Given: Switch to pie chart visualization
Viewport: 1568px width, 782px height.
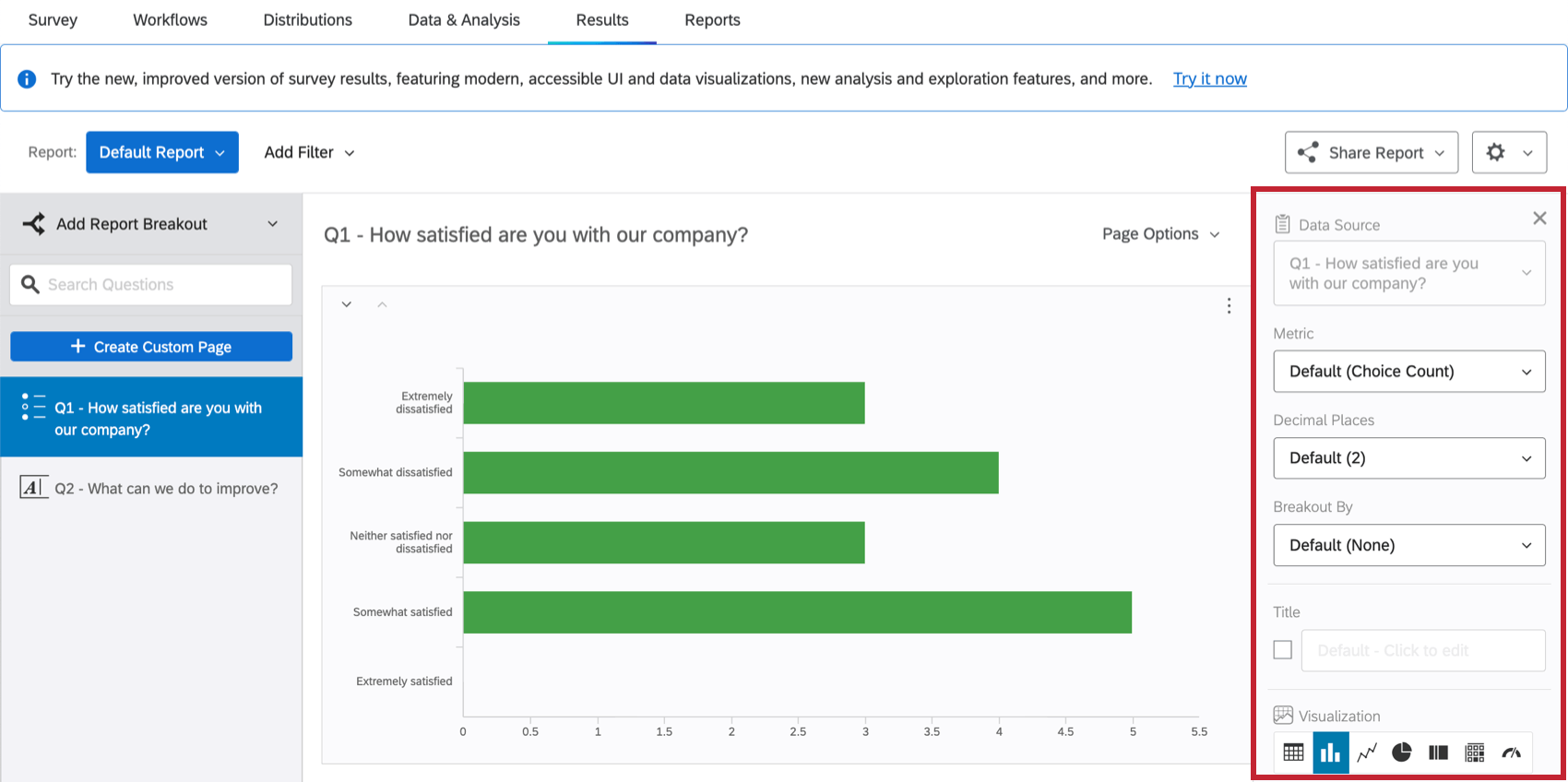Looking at the screenshot, I should pos(1402,752).
